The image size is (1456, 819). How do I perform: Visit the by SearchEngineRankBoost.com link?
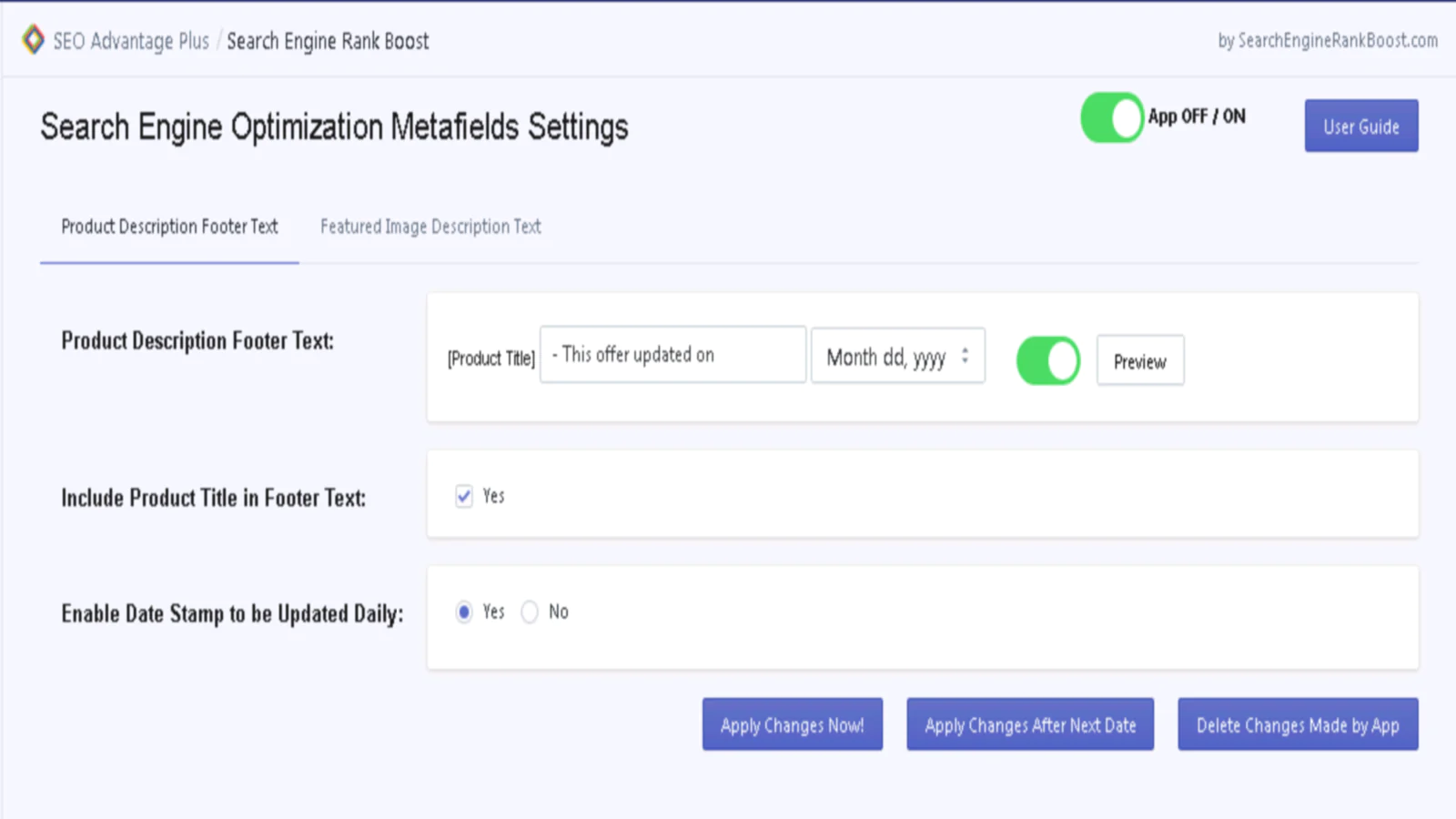(x=1328, y=40)
